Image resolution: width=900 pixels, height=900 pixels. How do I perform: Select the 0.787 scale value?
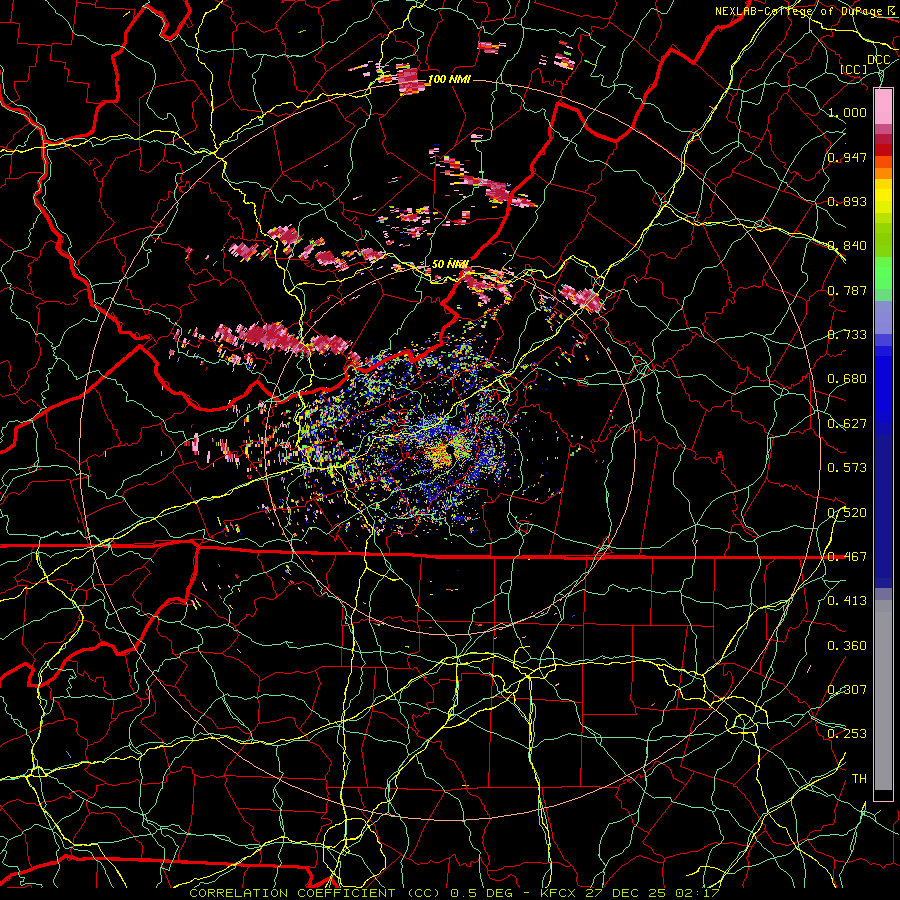[x=847, y=290]
